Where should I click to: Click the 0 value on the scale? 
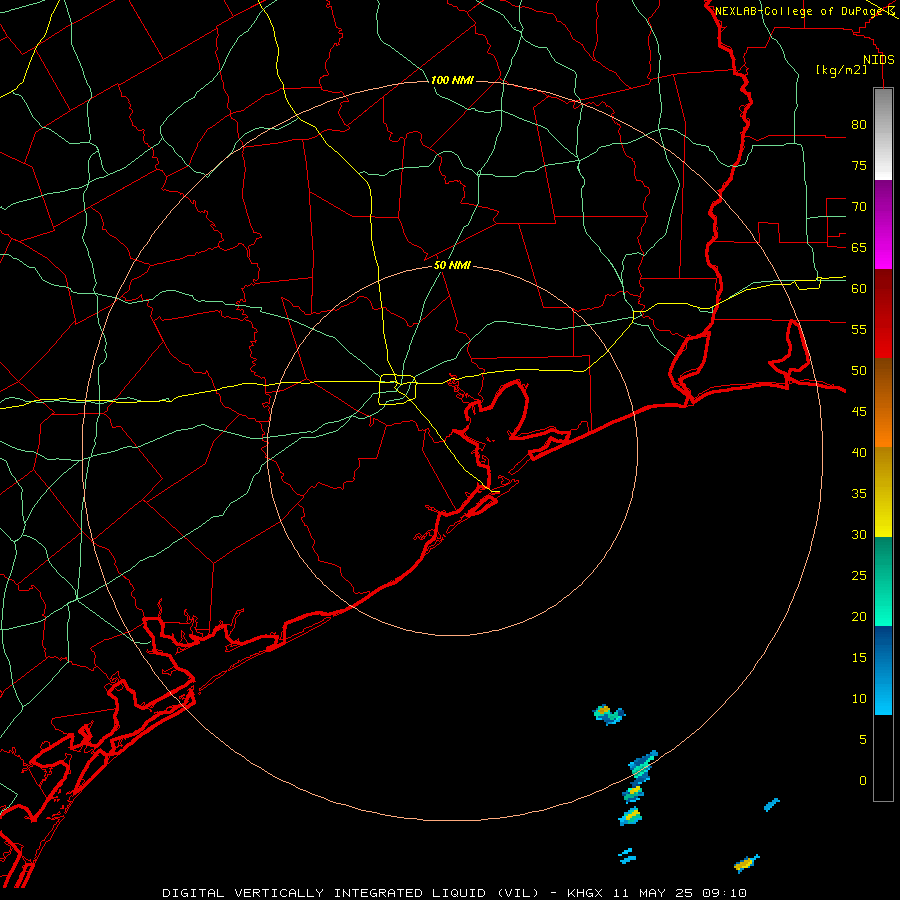(863, 781)
